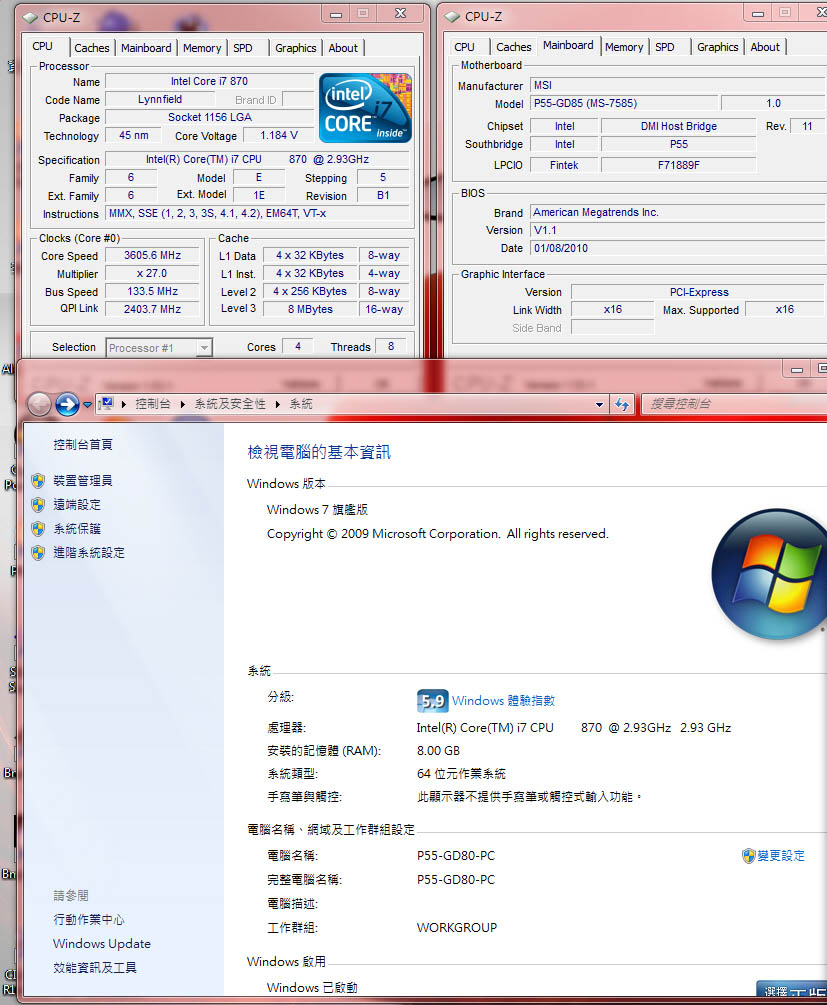
Task: Open SPD tab in left CPU-Z
Action: (243, 48)
